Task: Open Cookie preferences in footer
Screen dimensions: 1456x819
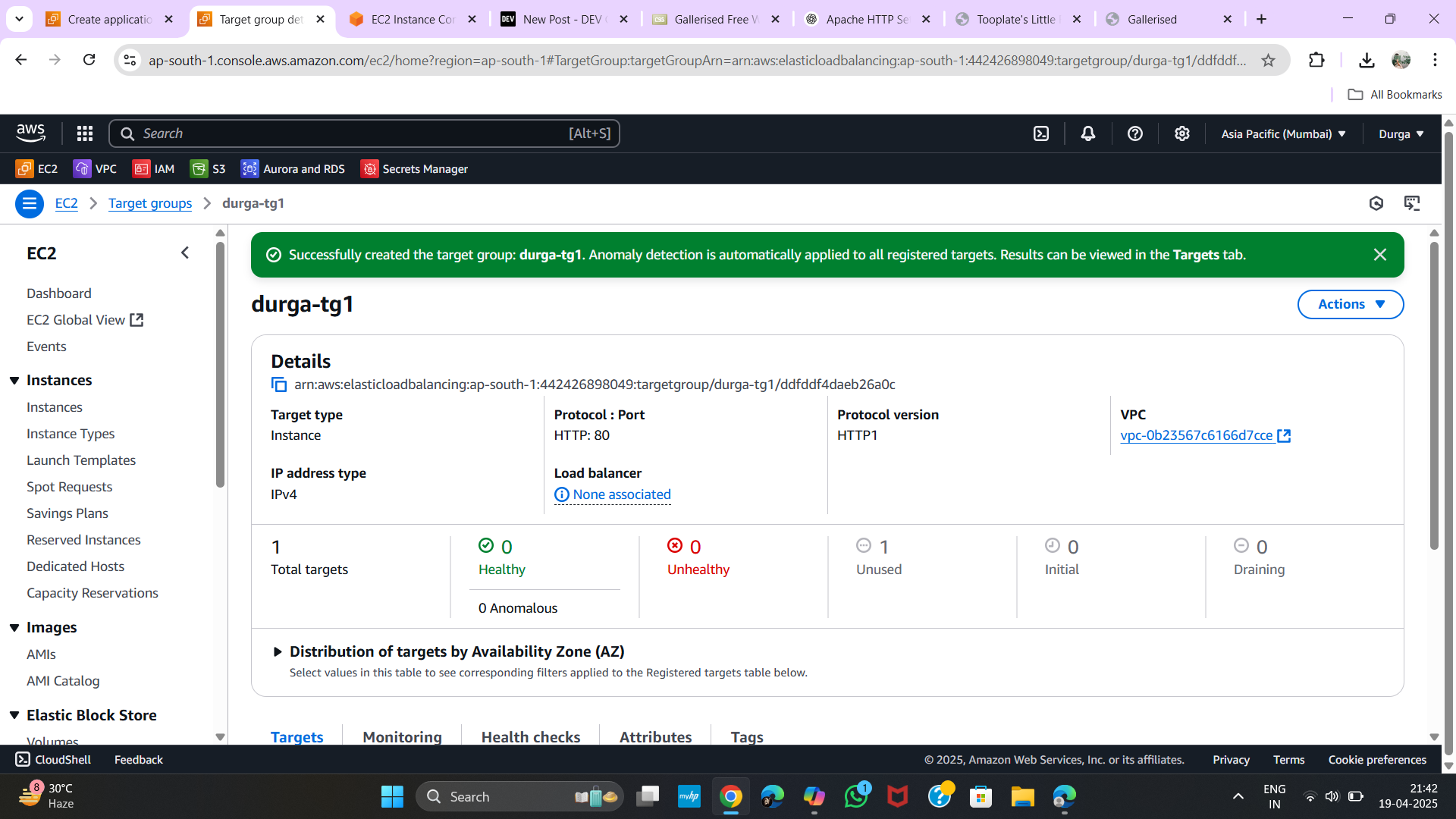Action: click(x=1377, y=760)
